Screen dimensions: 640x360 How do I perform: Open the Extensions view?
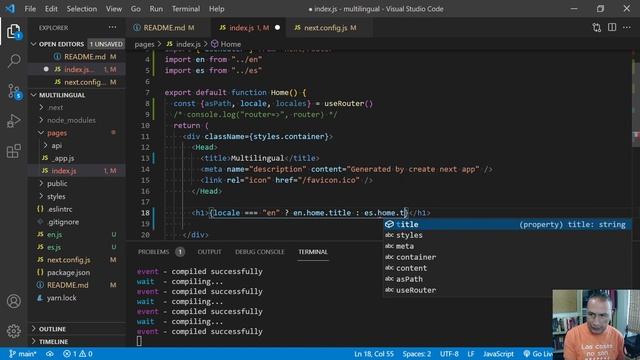pyautogui.click(x=13, y=151)
